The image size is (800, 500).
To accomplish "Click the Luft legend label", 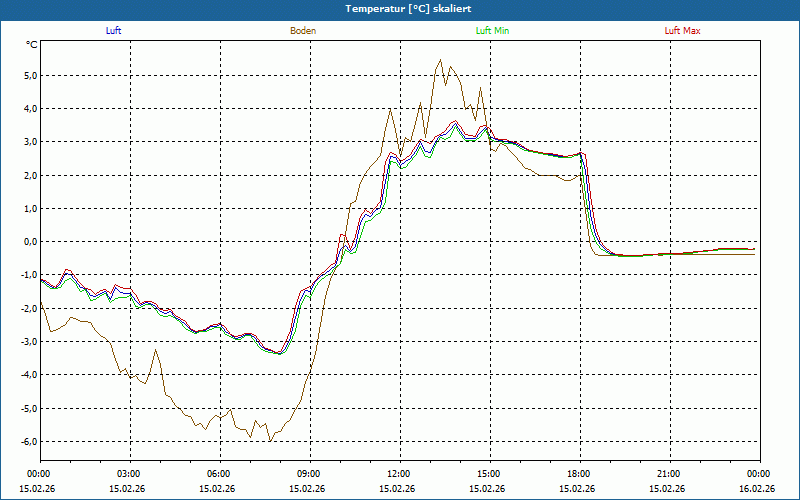I will [113, 31].
